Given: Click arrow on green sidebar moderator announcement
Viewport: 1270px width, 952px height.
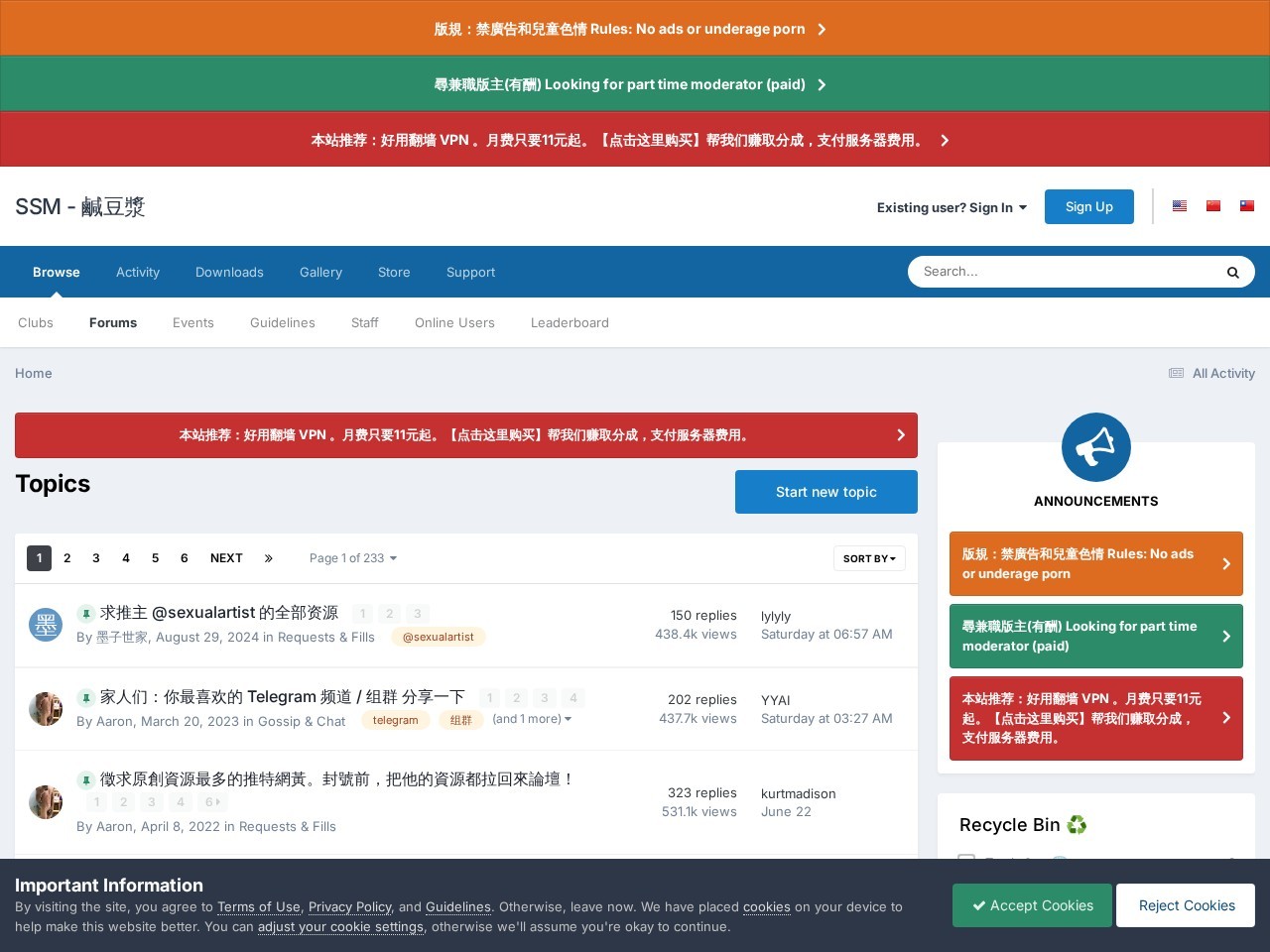Looking at the screenshot, I should 1226,637.
